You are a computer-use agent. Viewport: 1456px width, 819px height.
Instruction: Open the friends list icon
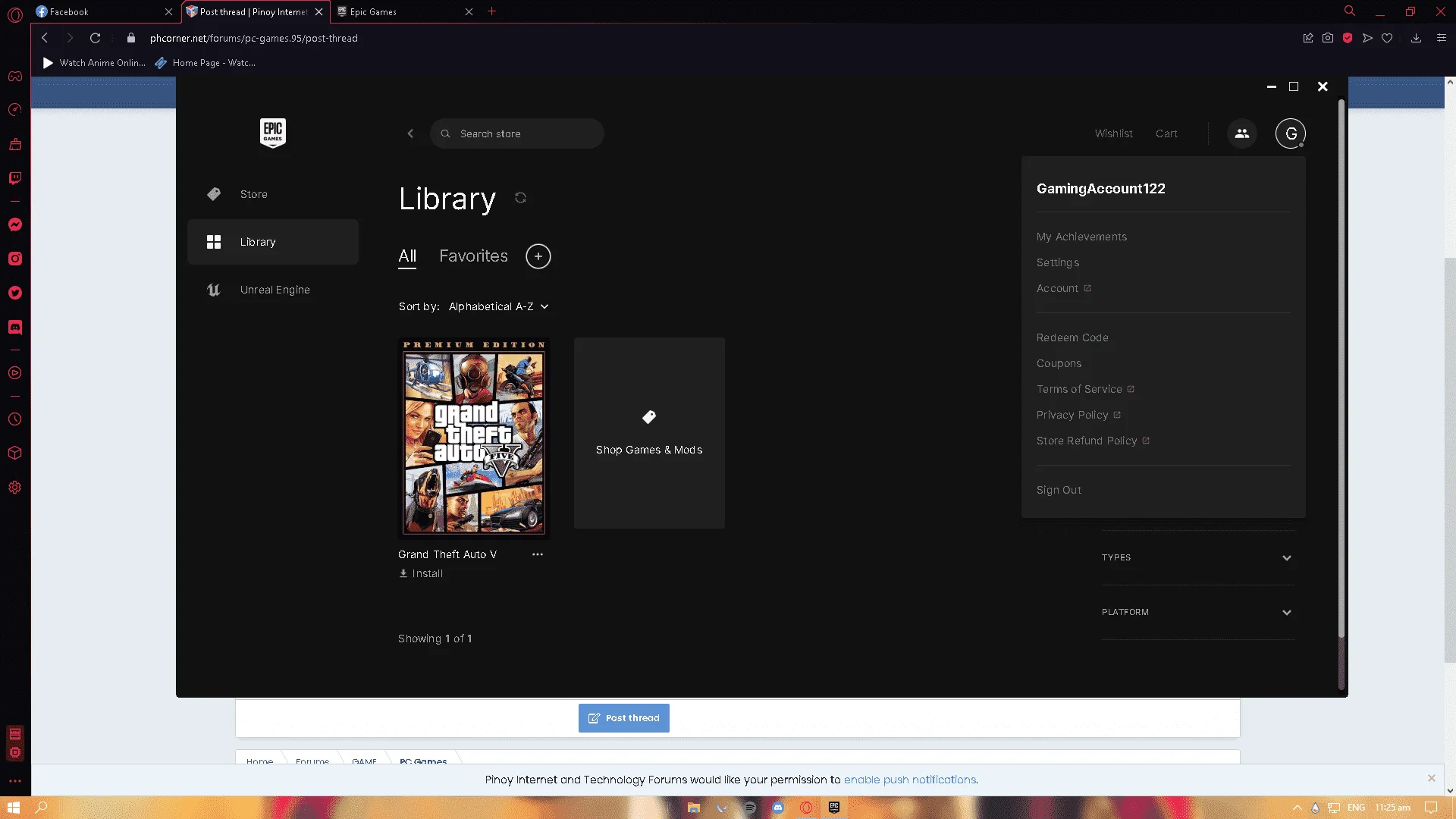pos(1241,133)
